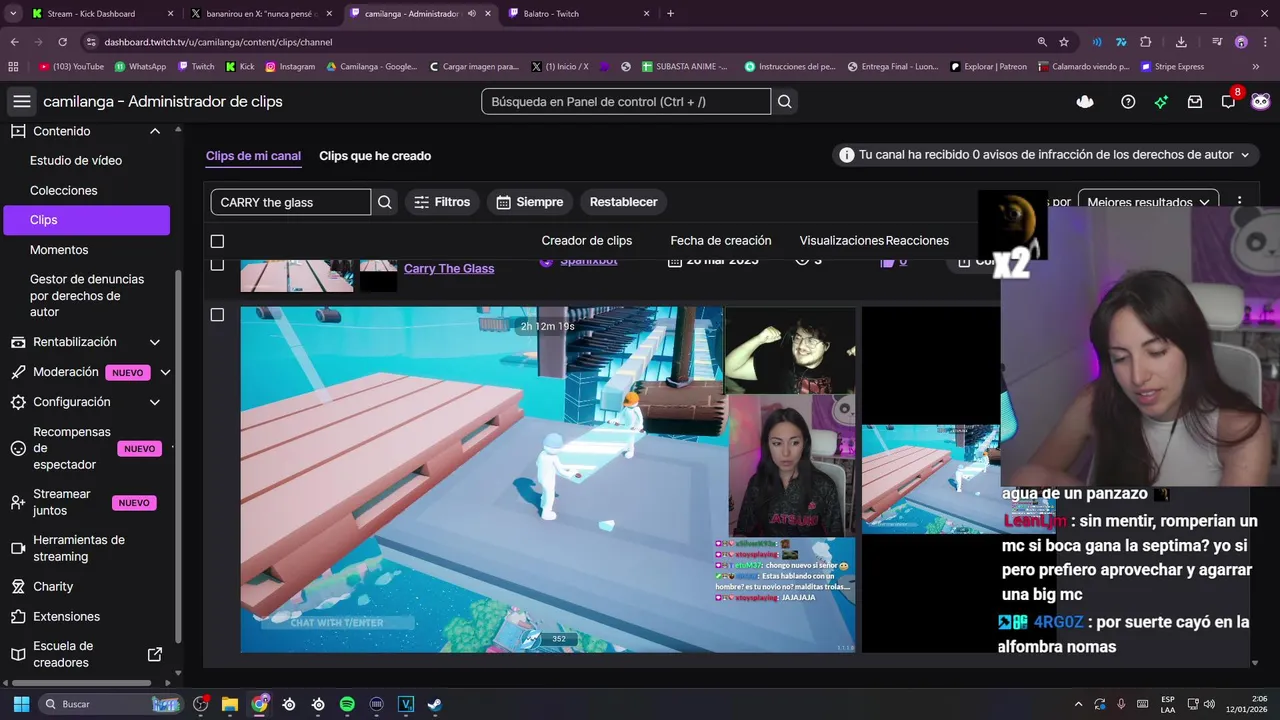Open the panda profile avatar menu
This screenshot has width=1280, height=720.
(1261, 101)
